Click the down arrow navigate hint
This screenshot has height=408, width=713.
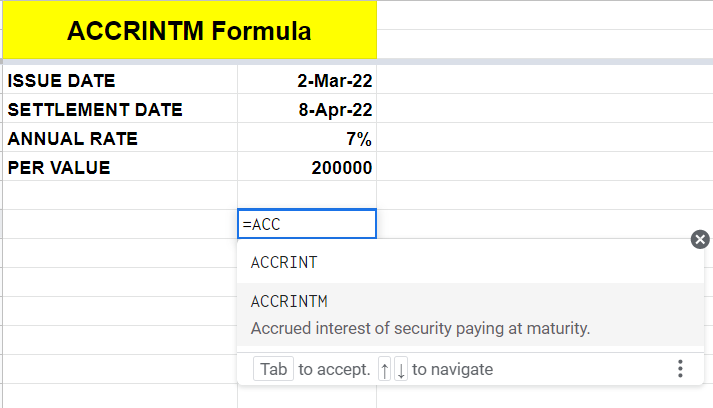point(401,369)
